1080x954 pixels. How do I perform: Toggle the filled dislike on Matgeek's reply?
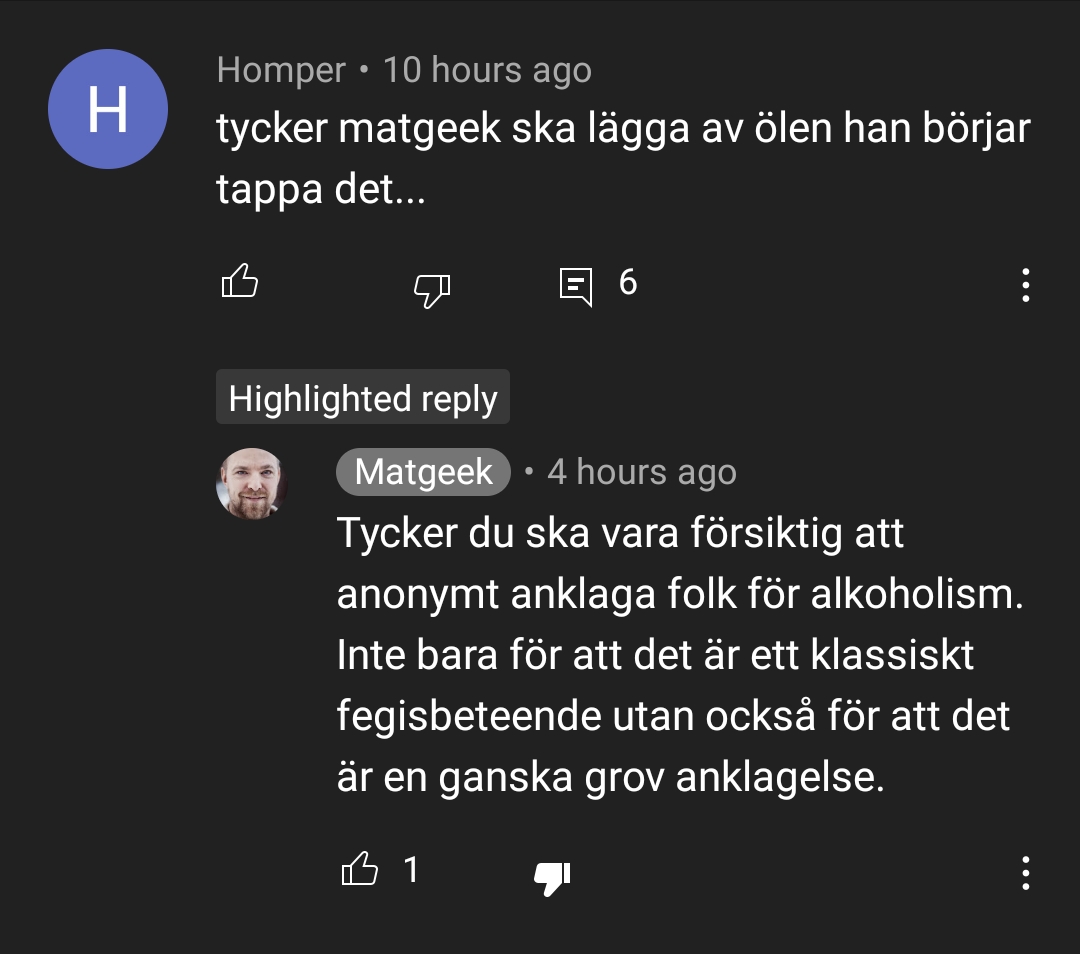(552, 878)
